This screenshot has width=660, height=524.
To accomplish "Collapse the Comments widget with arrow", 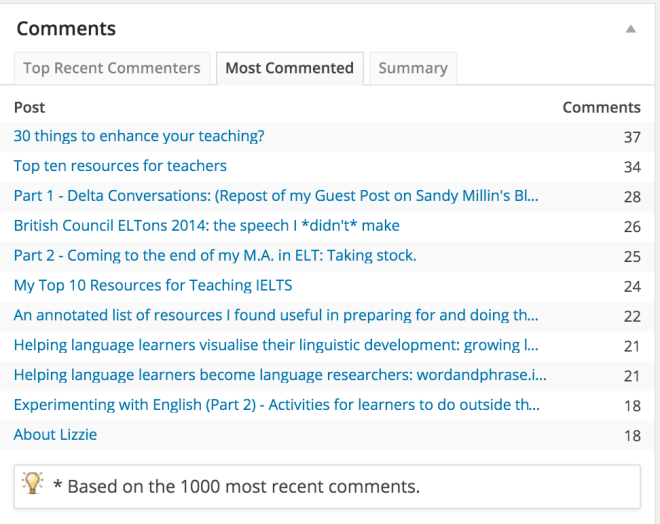I will 630,29.
